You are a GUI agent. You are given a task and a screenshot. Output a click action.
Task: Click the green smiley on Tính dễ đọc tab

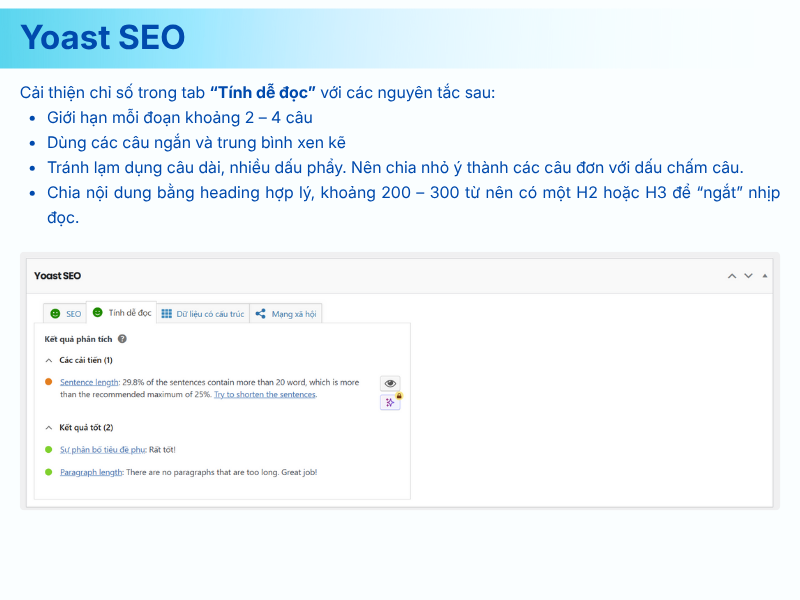pyautogui.click(x=97, y=313)
